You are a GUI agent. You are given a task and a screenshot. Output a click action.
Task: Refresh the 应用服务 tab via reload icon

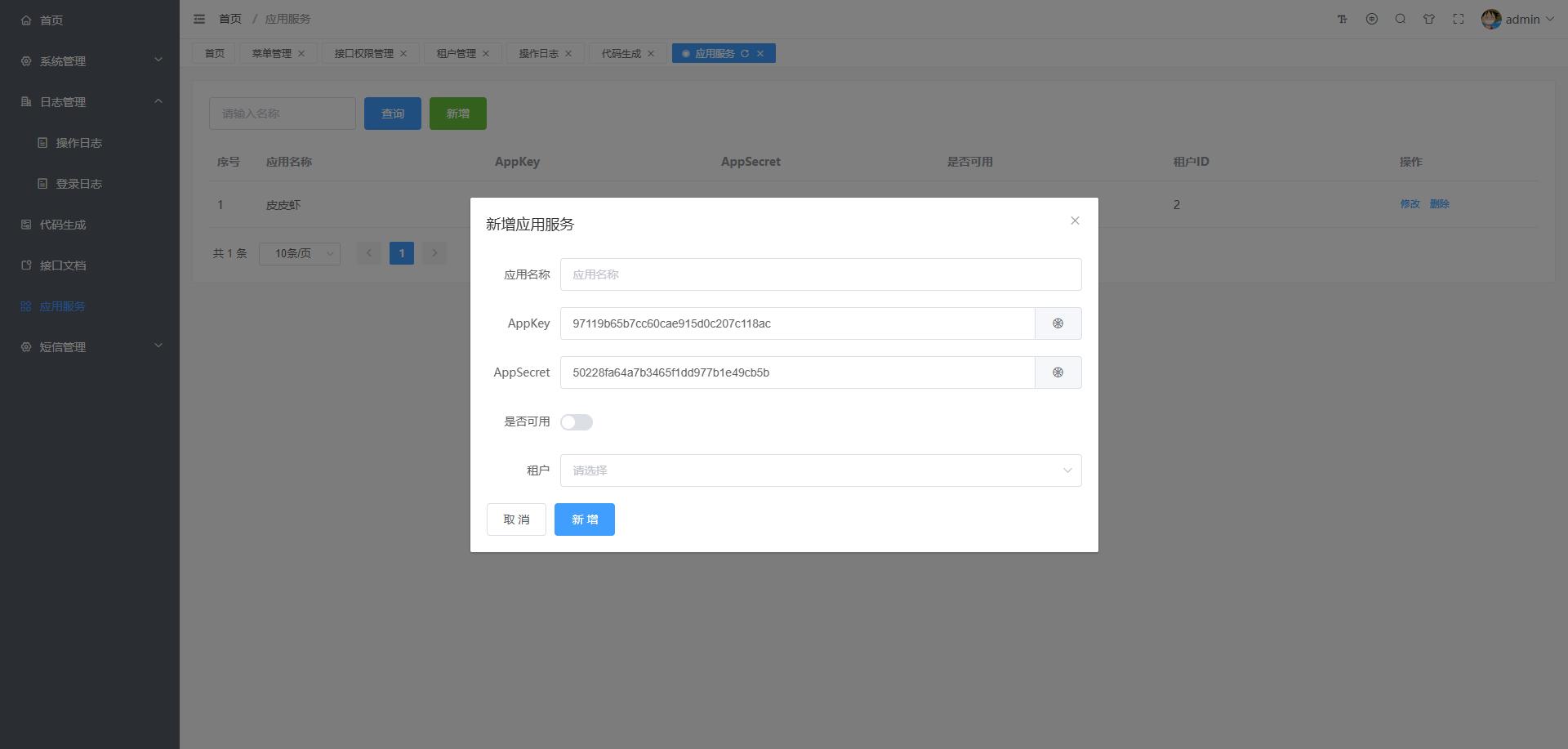coord(745,54)
